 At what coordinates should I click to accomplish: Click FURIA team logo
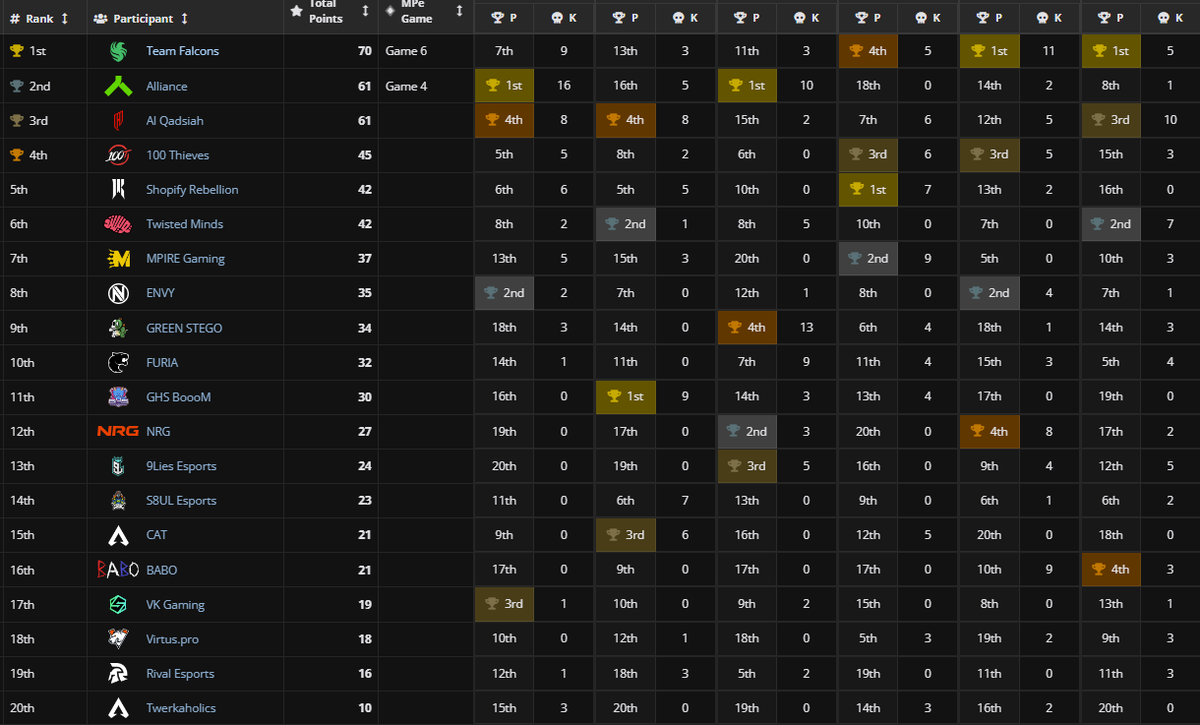pos(118,362)
